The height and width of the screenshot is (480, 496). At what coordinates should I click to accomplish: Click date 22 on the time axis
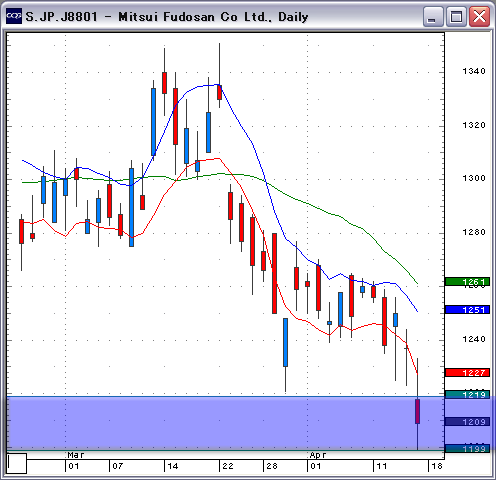pyautogui.click(x=228, y=466)
